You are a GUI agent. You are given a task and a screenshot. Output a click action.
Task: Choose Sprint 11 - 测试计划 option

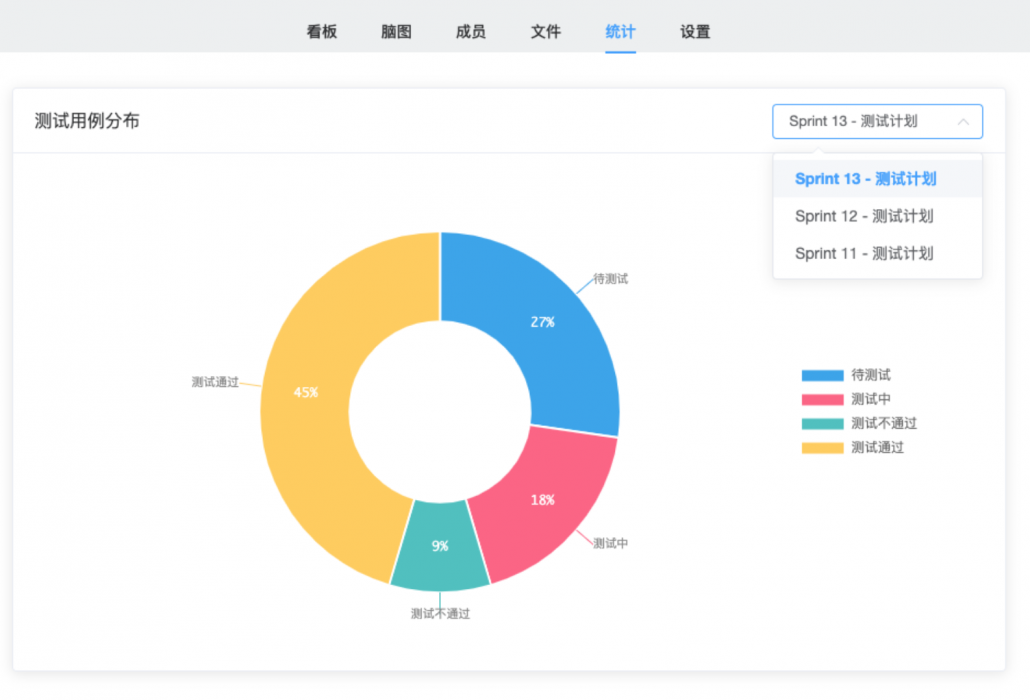point(877,253)
